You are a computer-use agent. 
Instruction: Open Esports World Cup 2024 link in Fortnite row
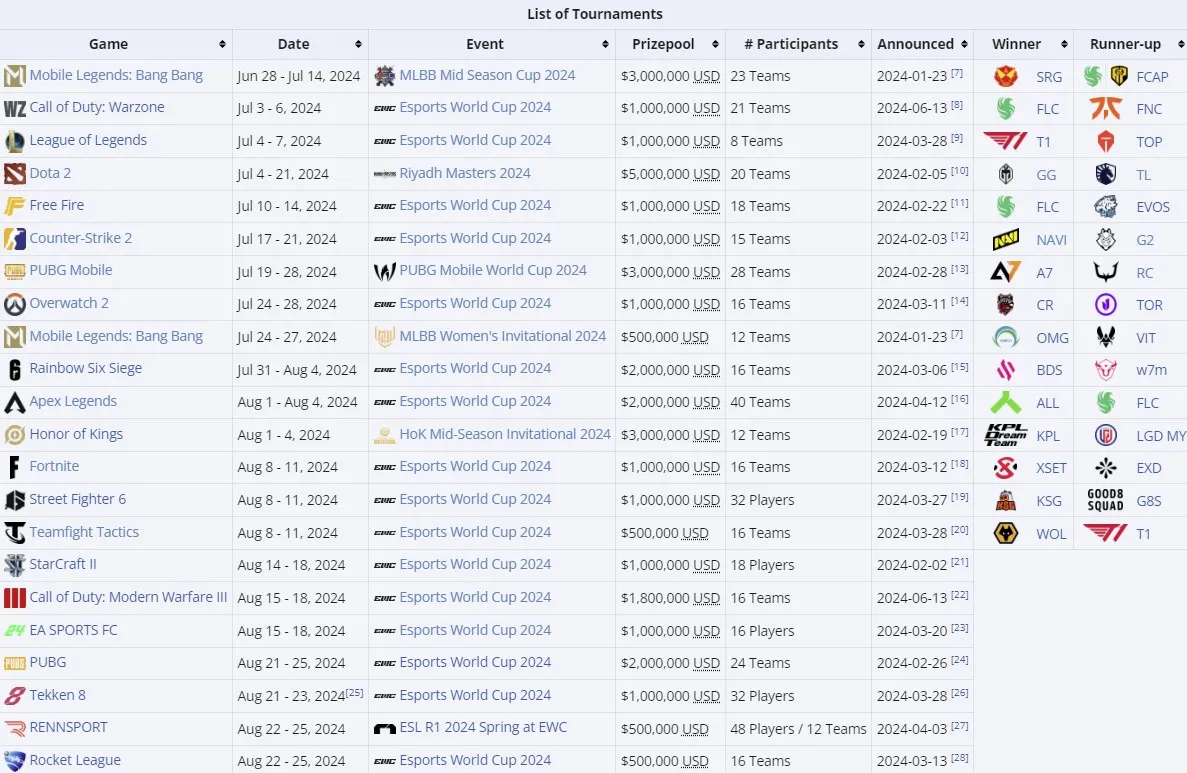(475, 466)
